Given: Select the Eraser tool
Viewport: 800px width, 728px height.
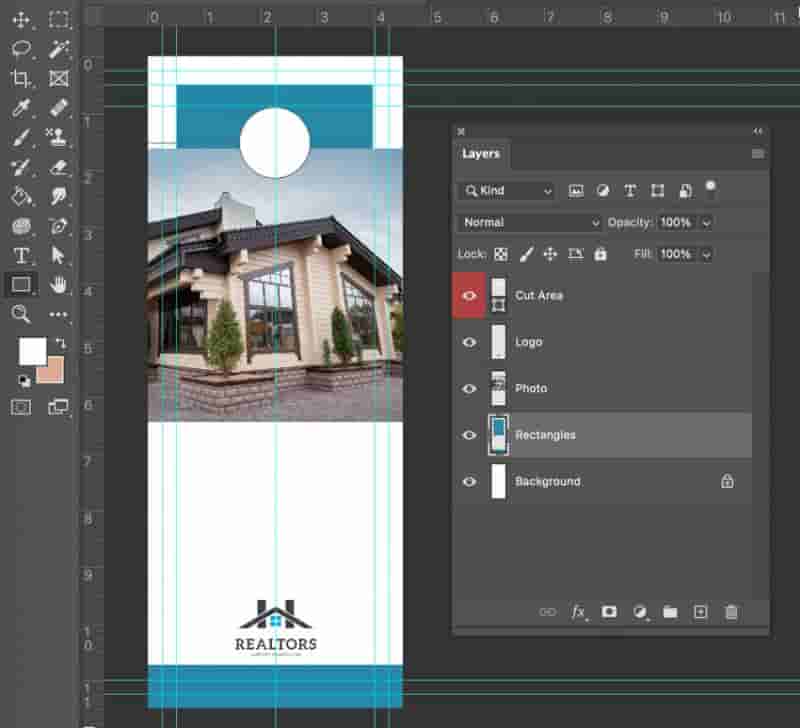Looking at the screenshot, I should coord(59,167).
